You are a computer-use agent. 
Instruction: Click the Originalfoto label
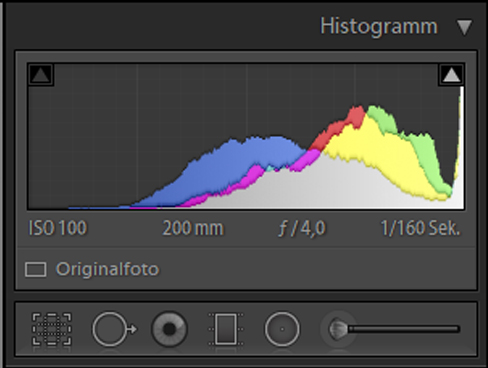click(x=107, y=269)
